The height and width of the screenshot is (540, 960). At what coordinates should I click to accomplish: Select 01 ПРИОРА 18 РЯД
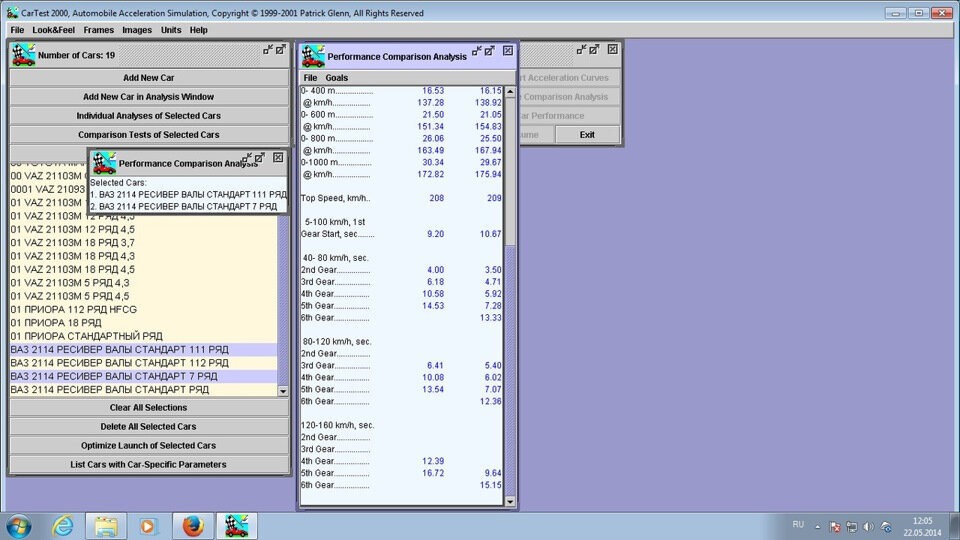(x=143, y=323)
